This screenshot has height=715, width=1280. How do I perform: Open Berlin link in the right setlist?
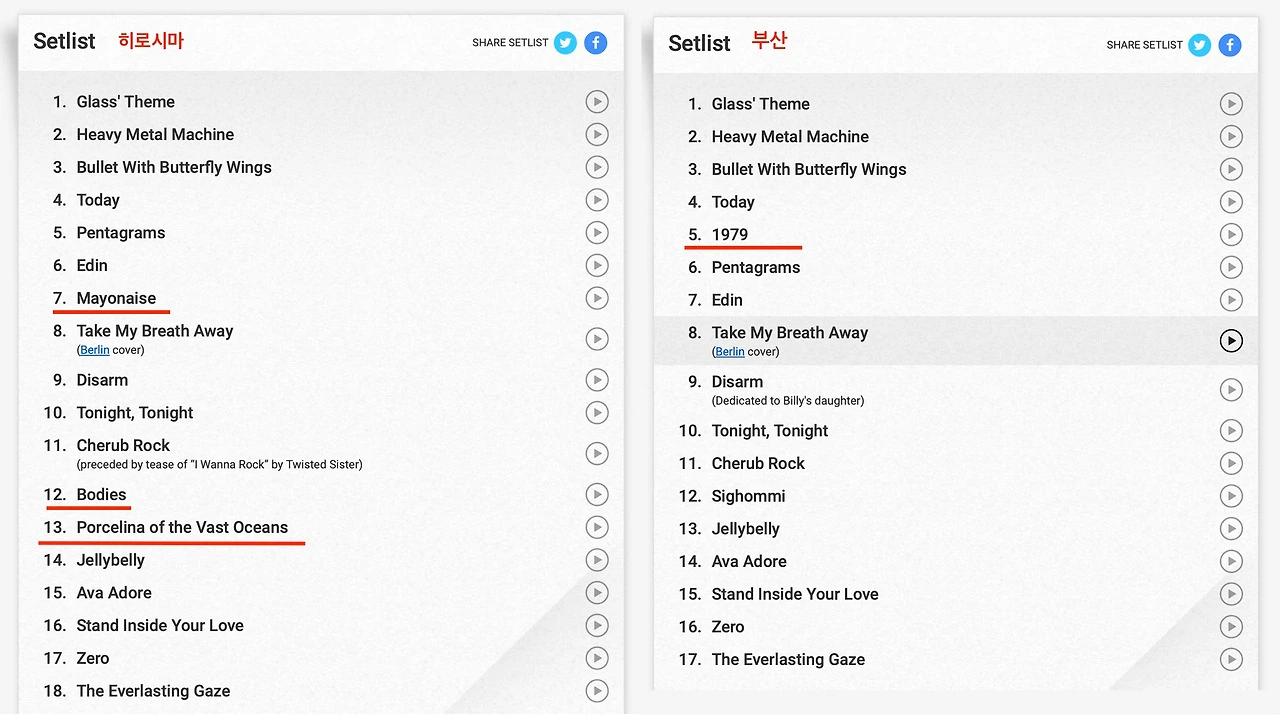[730, 352]
